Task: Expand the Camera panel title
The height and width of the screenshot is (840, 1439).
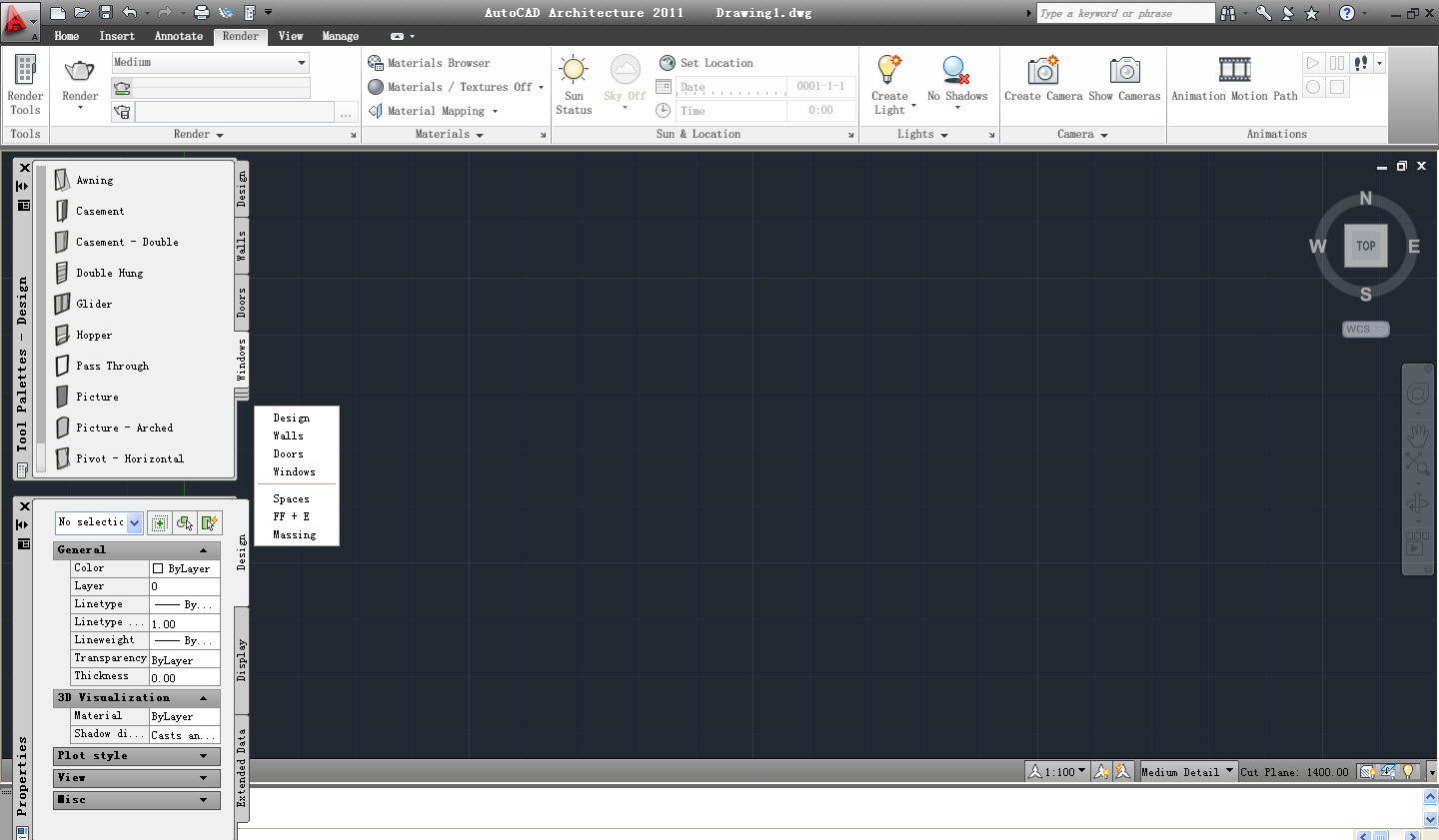Action: click(x=1082, y=134)
